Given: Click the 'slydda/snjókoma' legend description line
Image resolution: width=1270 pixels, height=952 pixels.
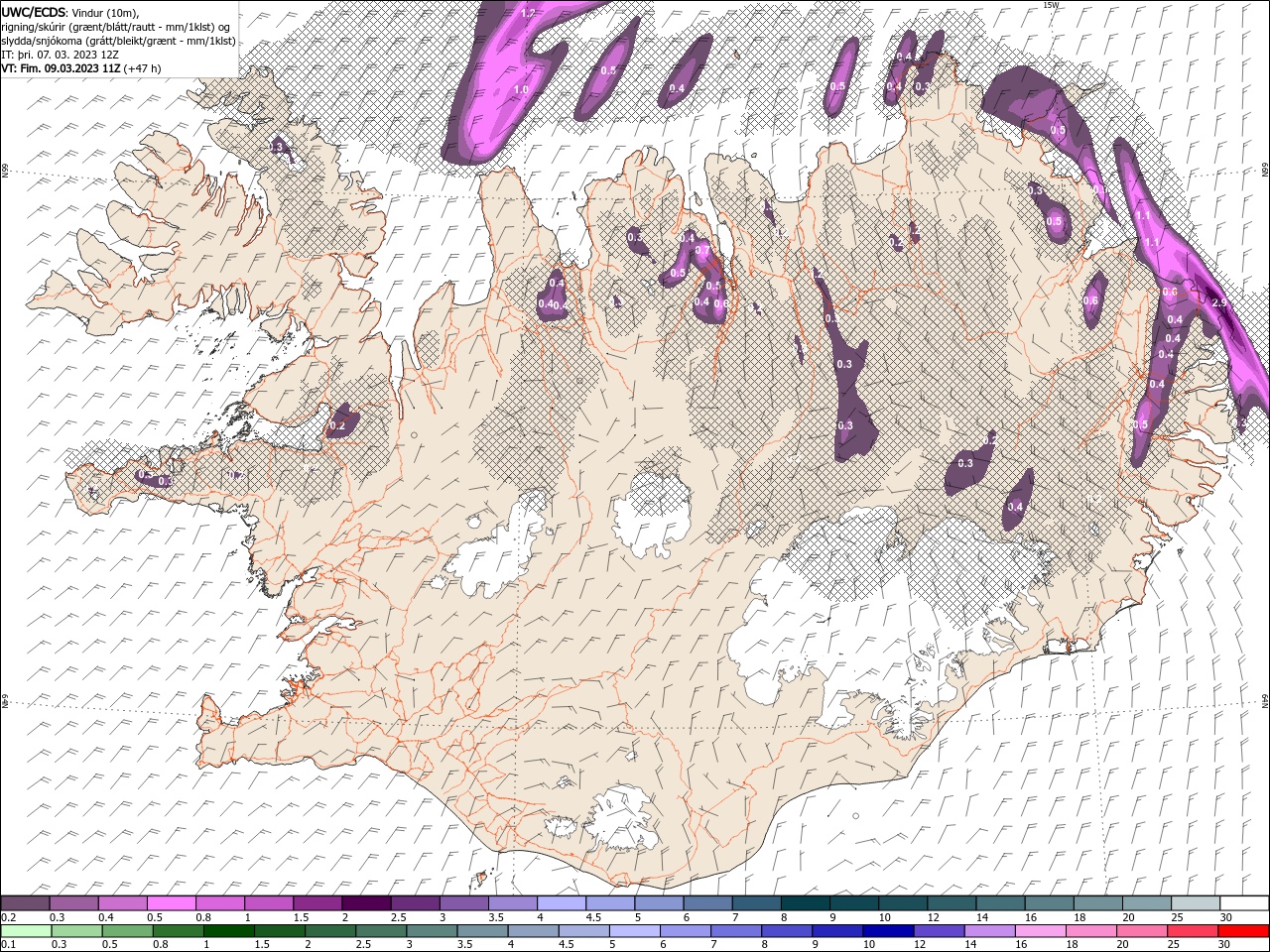Looking at the screenshot, I should (x=119, y=41).
